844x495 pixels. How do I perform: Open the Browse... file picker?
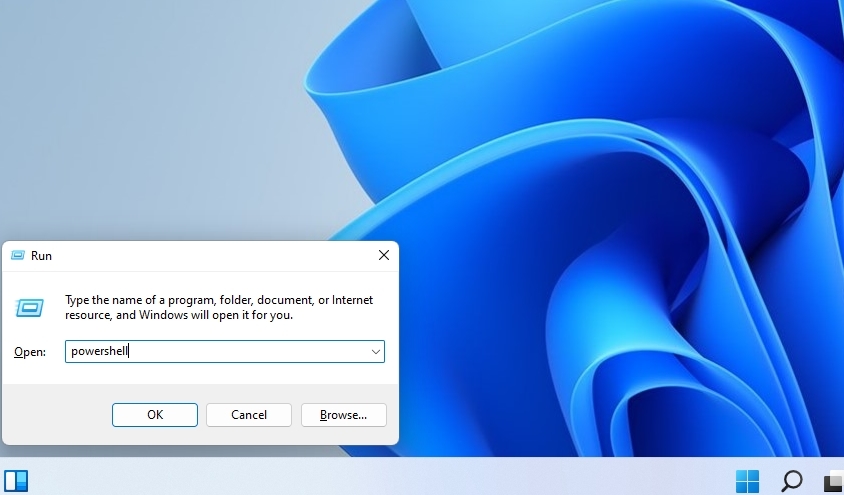343,415
